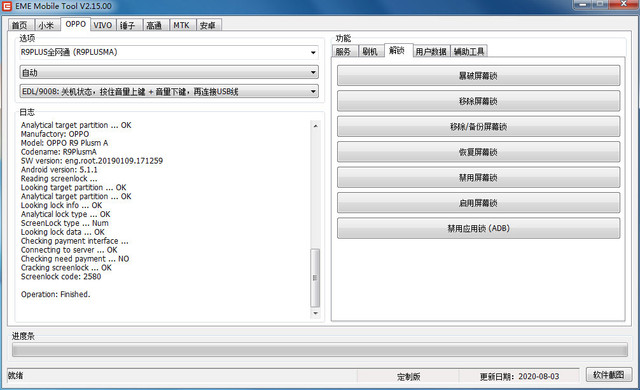Open the 用户数据 function tab
This screenshot has width=640, height=390.
pos(431,51)
